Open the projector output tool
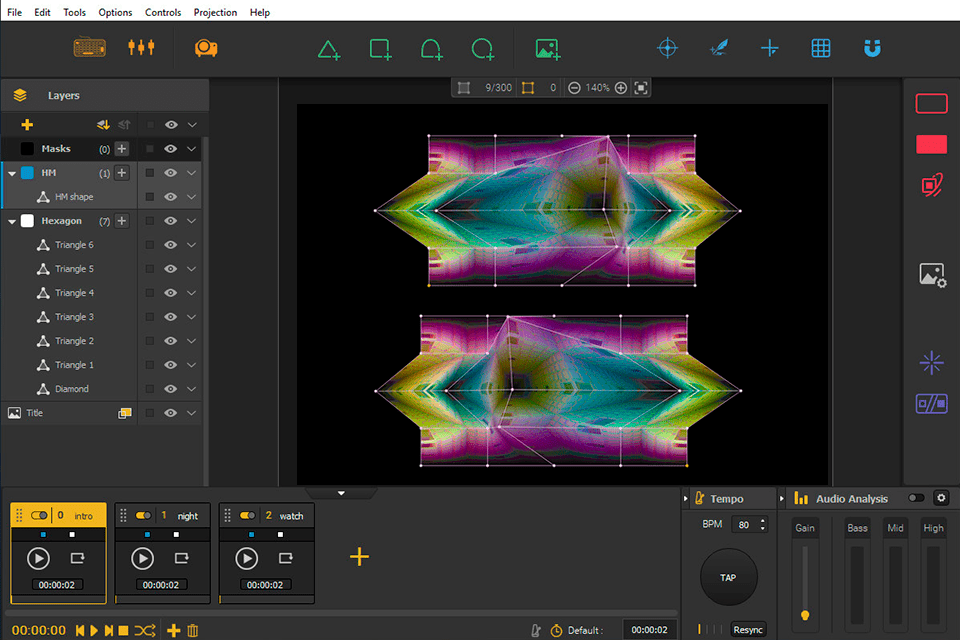Screen dimensions: 960x640 click(207, 48)
